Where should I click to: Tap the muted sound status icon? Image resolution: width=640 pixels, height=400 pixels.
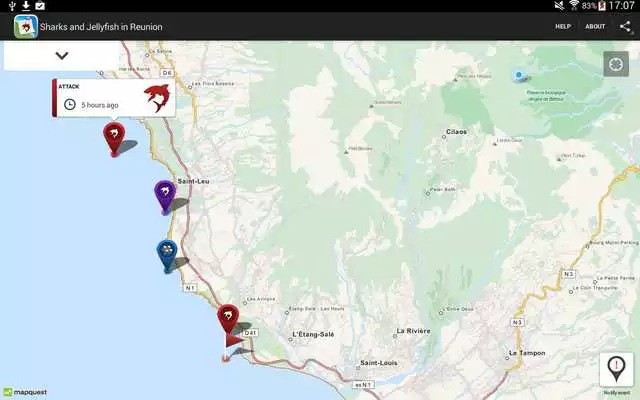[x=559, y=6]
